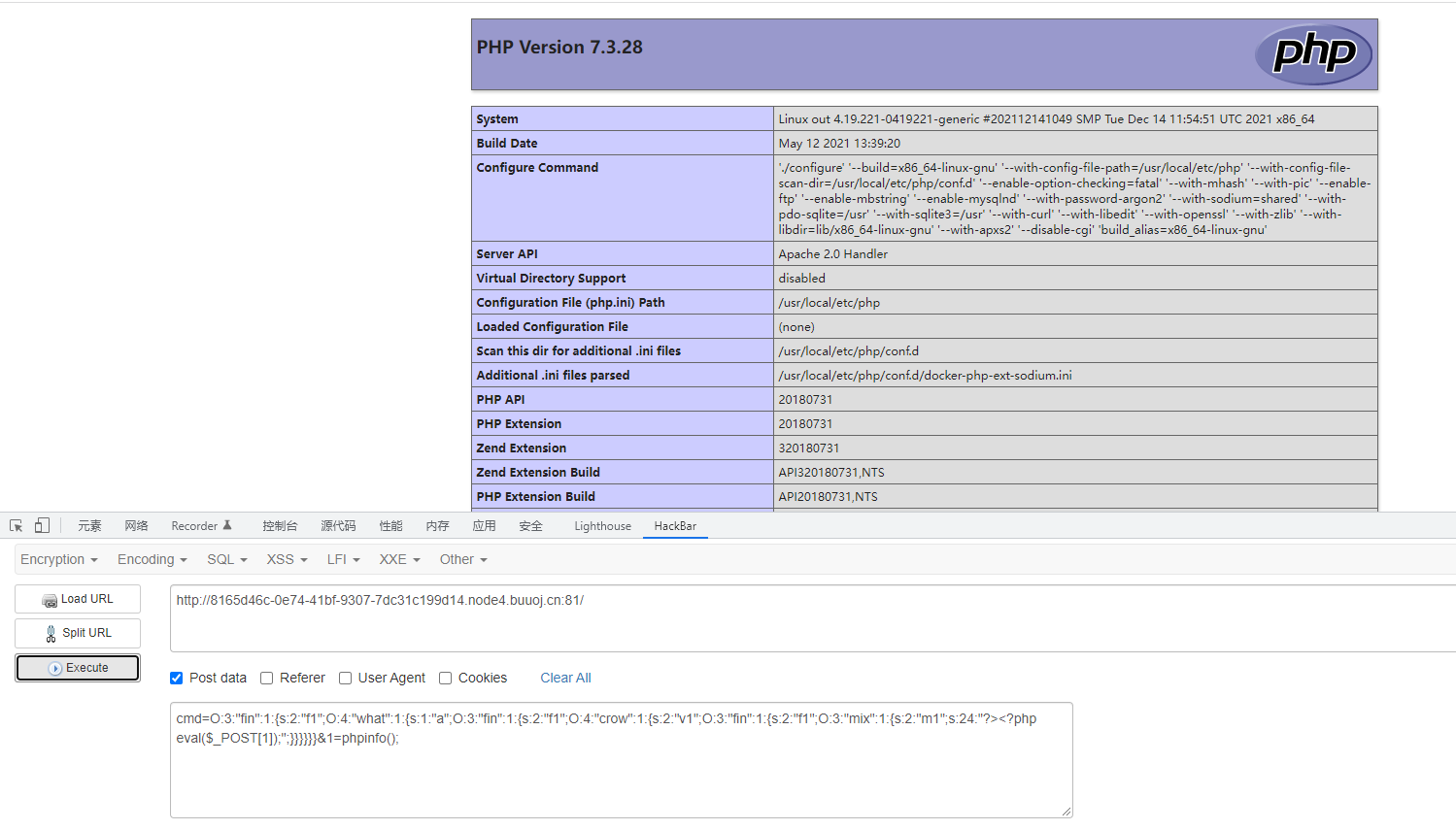Switch to the 安全 tab
Screen dimensions: 1456x830
530,525
